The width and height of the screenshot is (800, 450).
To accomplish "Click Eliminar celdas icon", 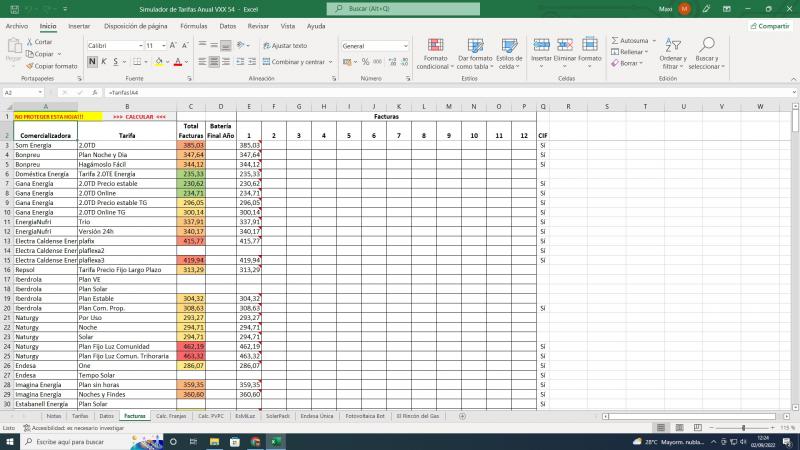I will (x=565, y=46).
